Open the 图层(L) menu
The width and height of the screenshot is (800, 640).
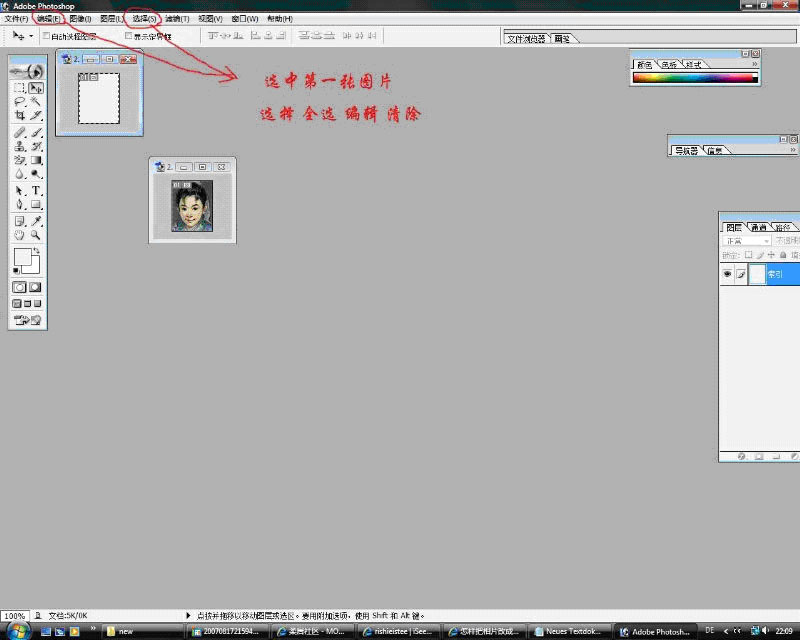point(111,19)
